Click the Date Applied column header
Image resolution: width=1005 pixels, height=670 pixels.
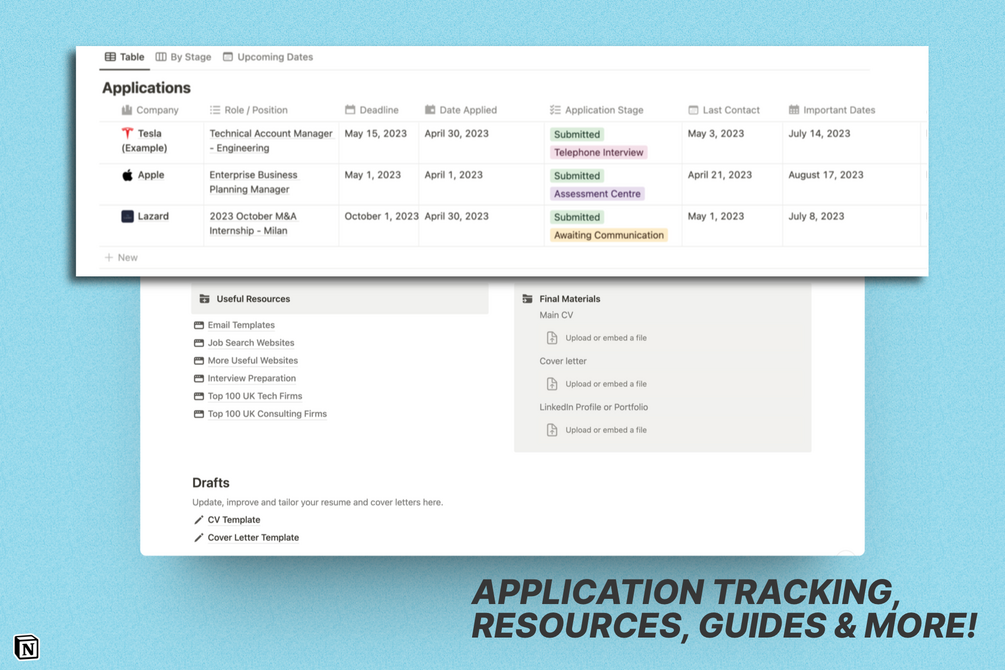(x=461, y=110)
